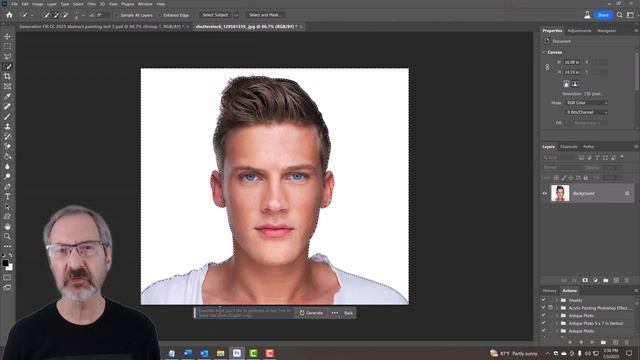Select the Move tool
Screen dimensions: 640x360
[7, 36]
